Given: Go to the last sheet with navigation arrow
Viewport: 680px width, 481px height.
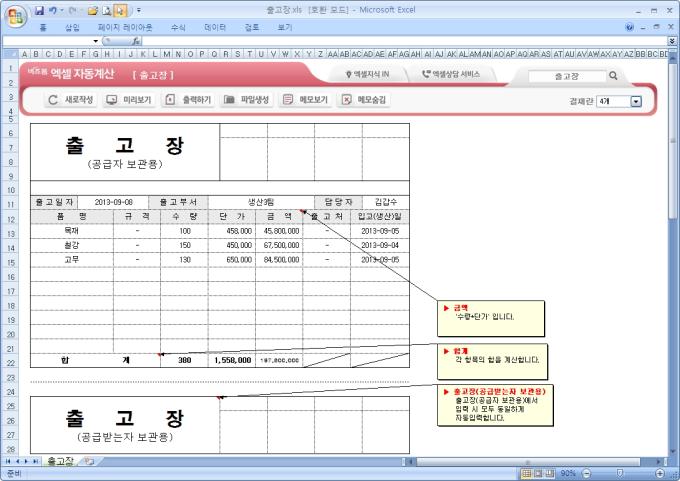Looking at the screenshot, I should [36, 461].
